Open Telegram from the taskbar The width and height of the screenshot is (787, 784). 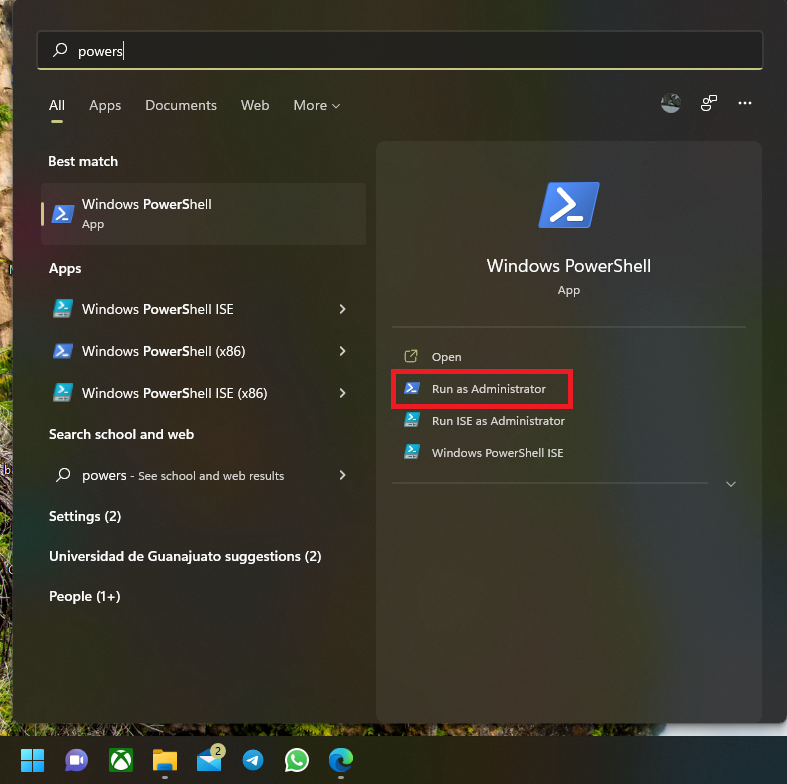[x=253, y=760]
